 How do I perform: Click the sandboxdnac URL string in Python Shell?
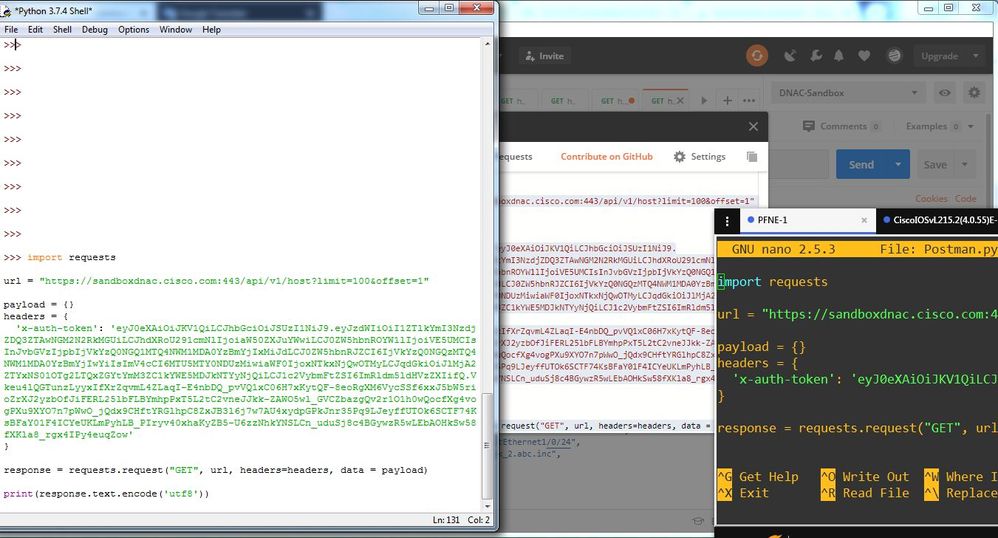[234, 281]
